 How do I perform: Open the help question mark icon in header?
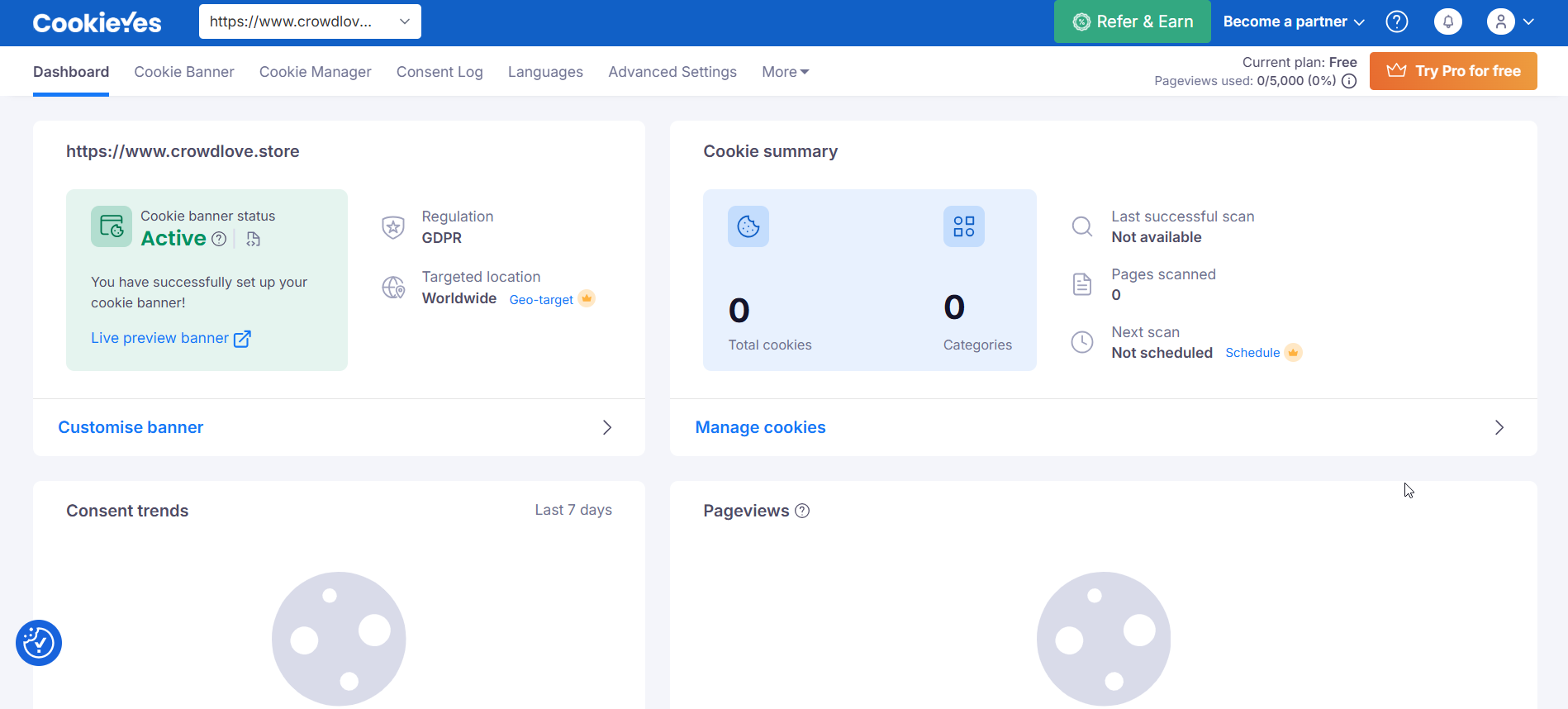pyautogui.click(x=1397, y=21)
